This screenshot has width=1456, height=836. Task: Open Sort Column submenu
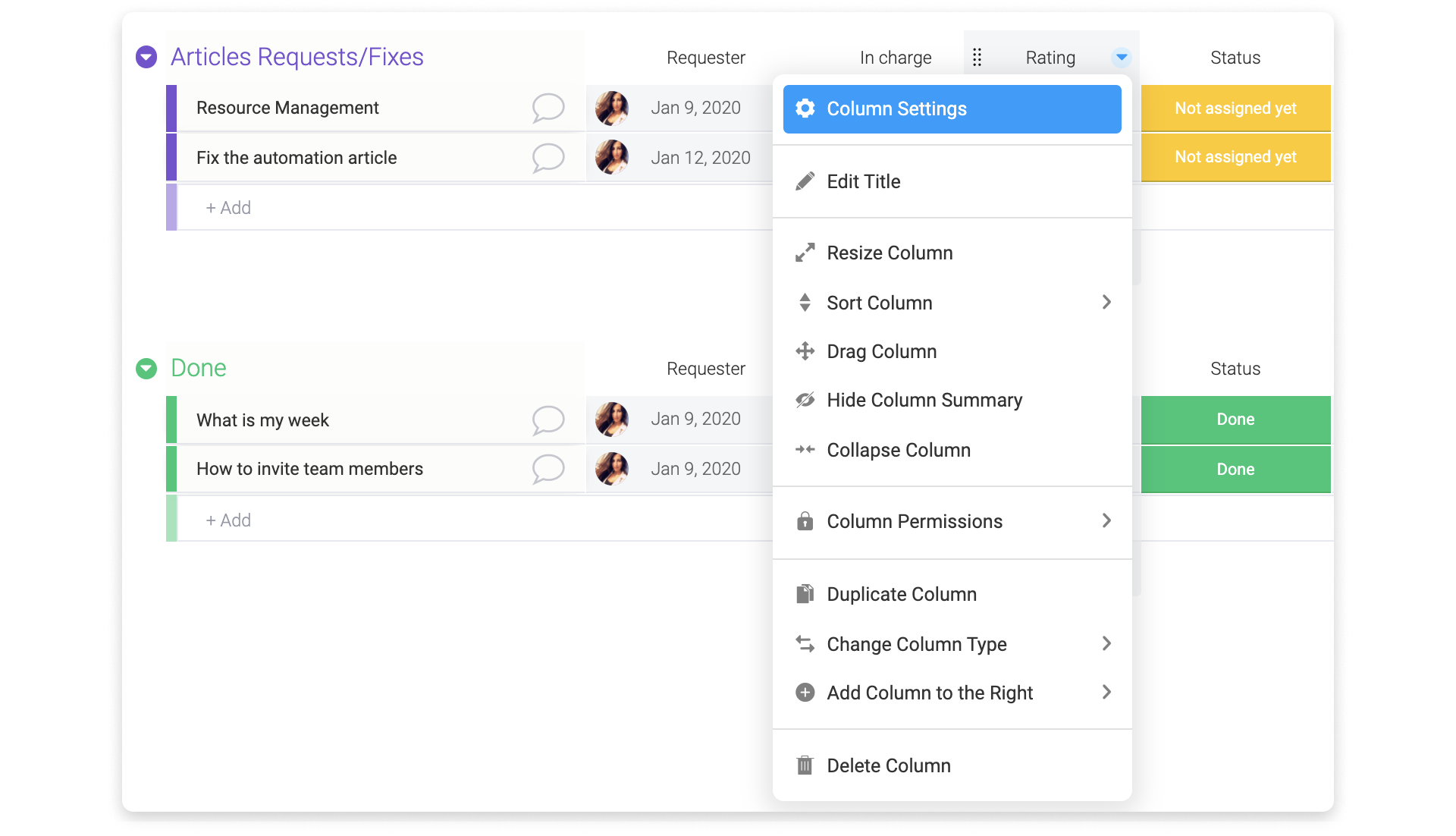click(952, 303)
